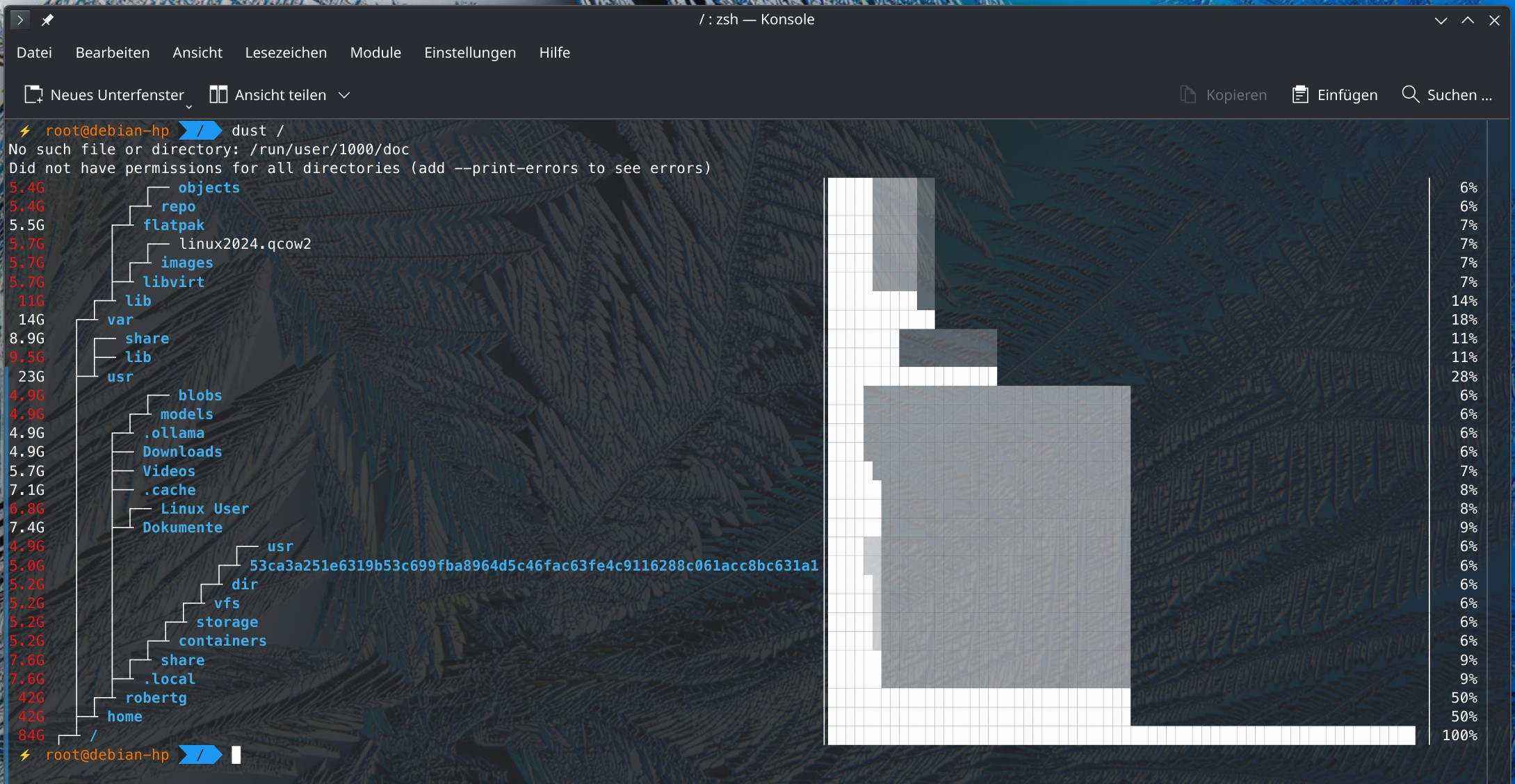Open the Bearbeiten menu
Viewport: 1515px width, 784px height.
pos(112,53)
